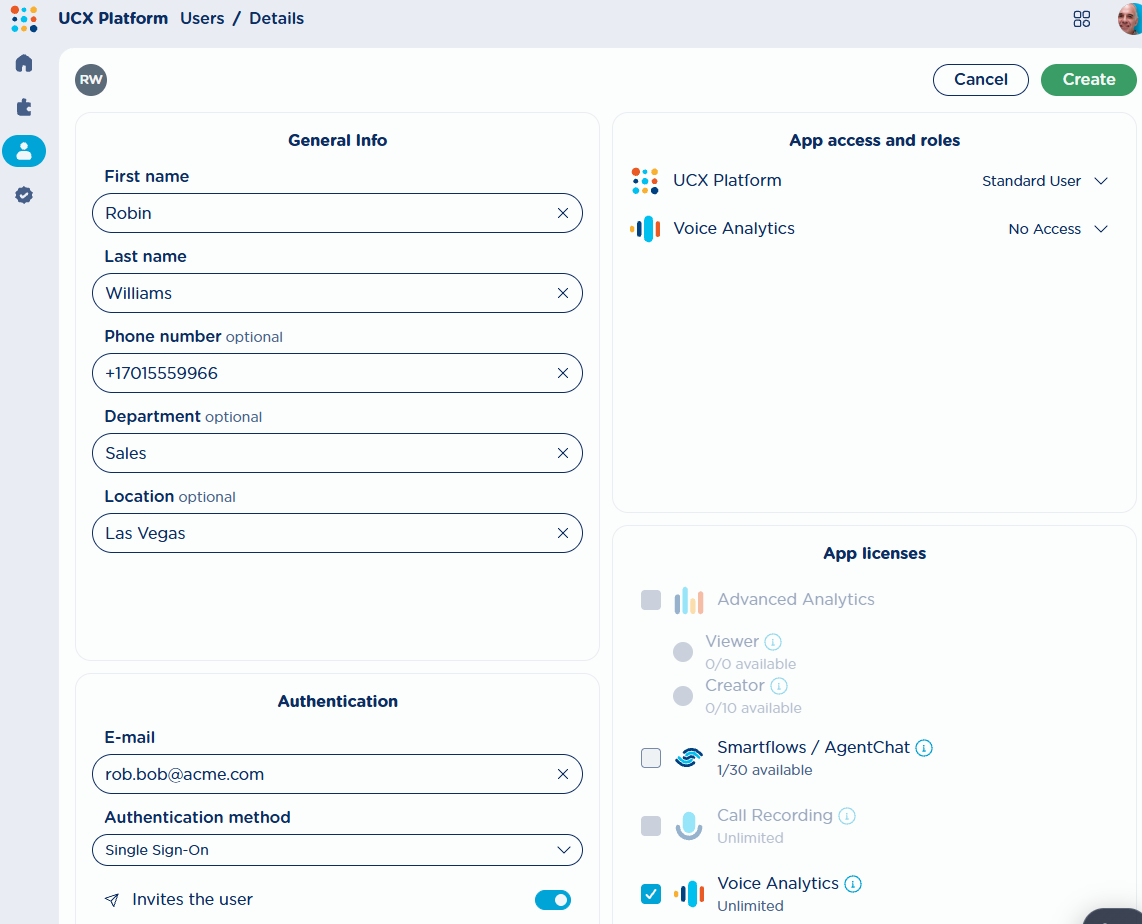Show info for Voice Analytics license
The width and height of the screenshot is (1142, 924).
click(x=852, y=884)
